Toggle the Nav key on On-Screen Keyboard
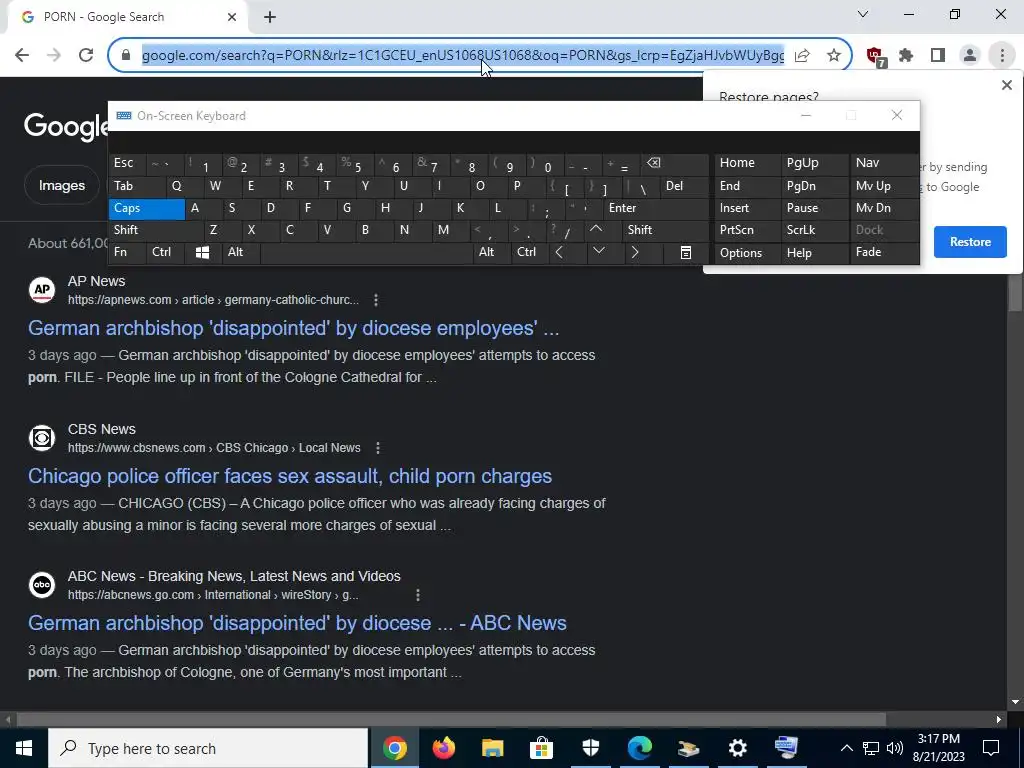Image resolution: width=1024 pixels, height=768 pixels. tap(884, 164)
